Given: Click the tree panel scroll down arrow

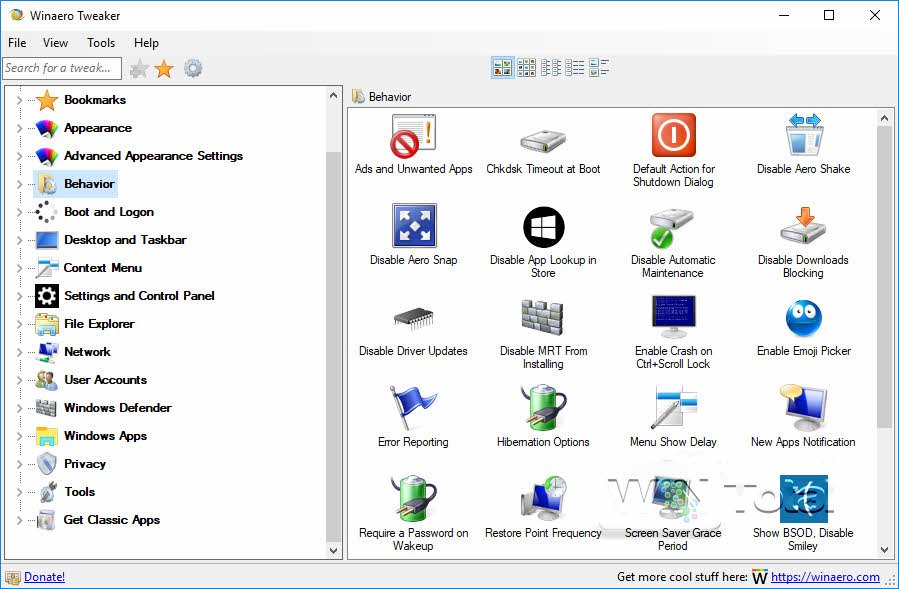Looking at the screenshot, I should [x=334, y=551].
